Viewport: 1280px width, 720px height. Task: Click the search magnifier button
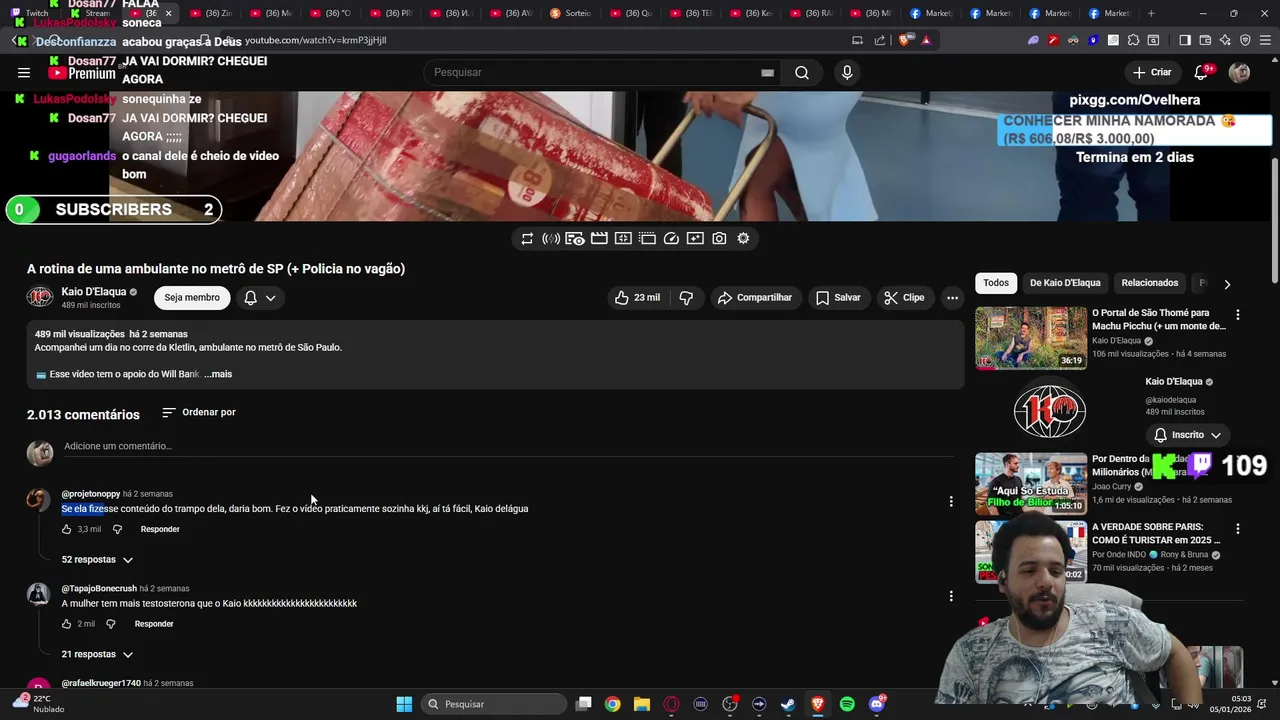(802, 72)
